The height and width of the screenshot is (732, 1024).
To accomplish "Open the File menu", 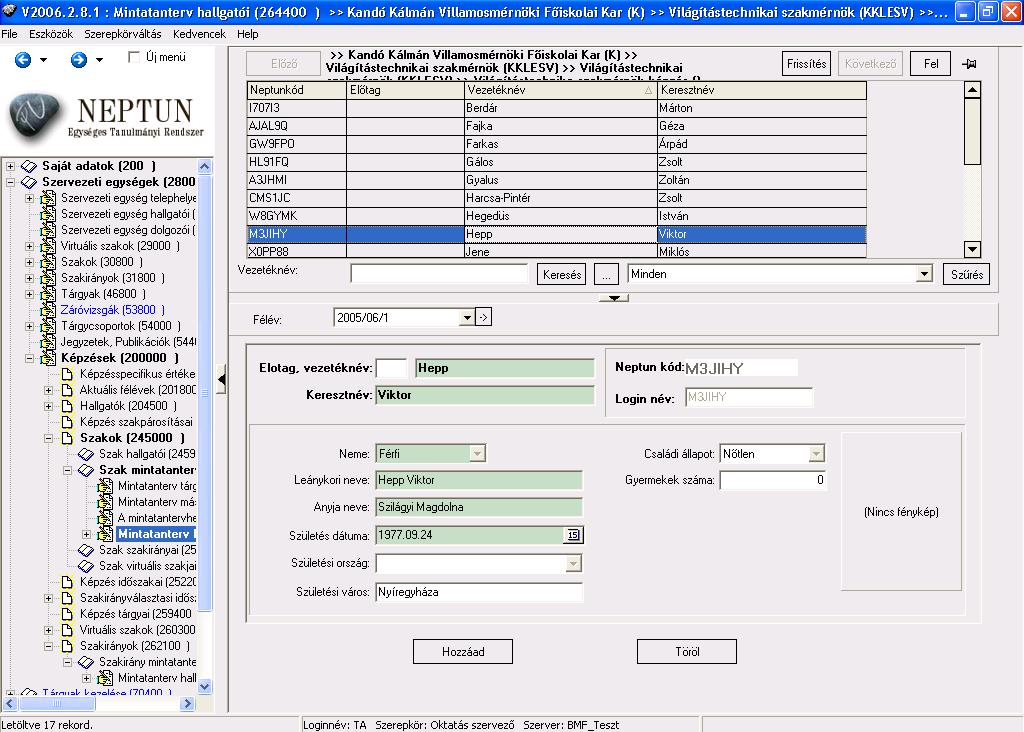I will (9, 34).
